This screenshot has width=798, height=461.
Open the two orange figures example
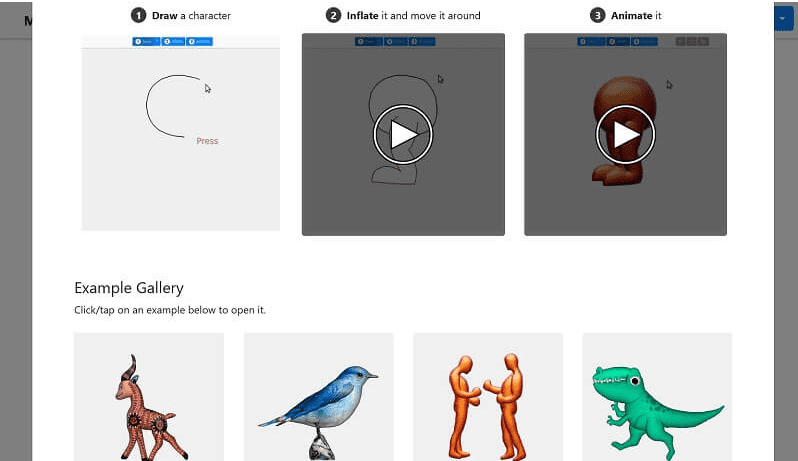tap(488, 397)
